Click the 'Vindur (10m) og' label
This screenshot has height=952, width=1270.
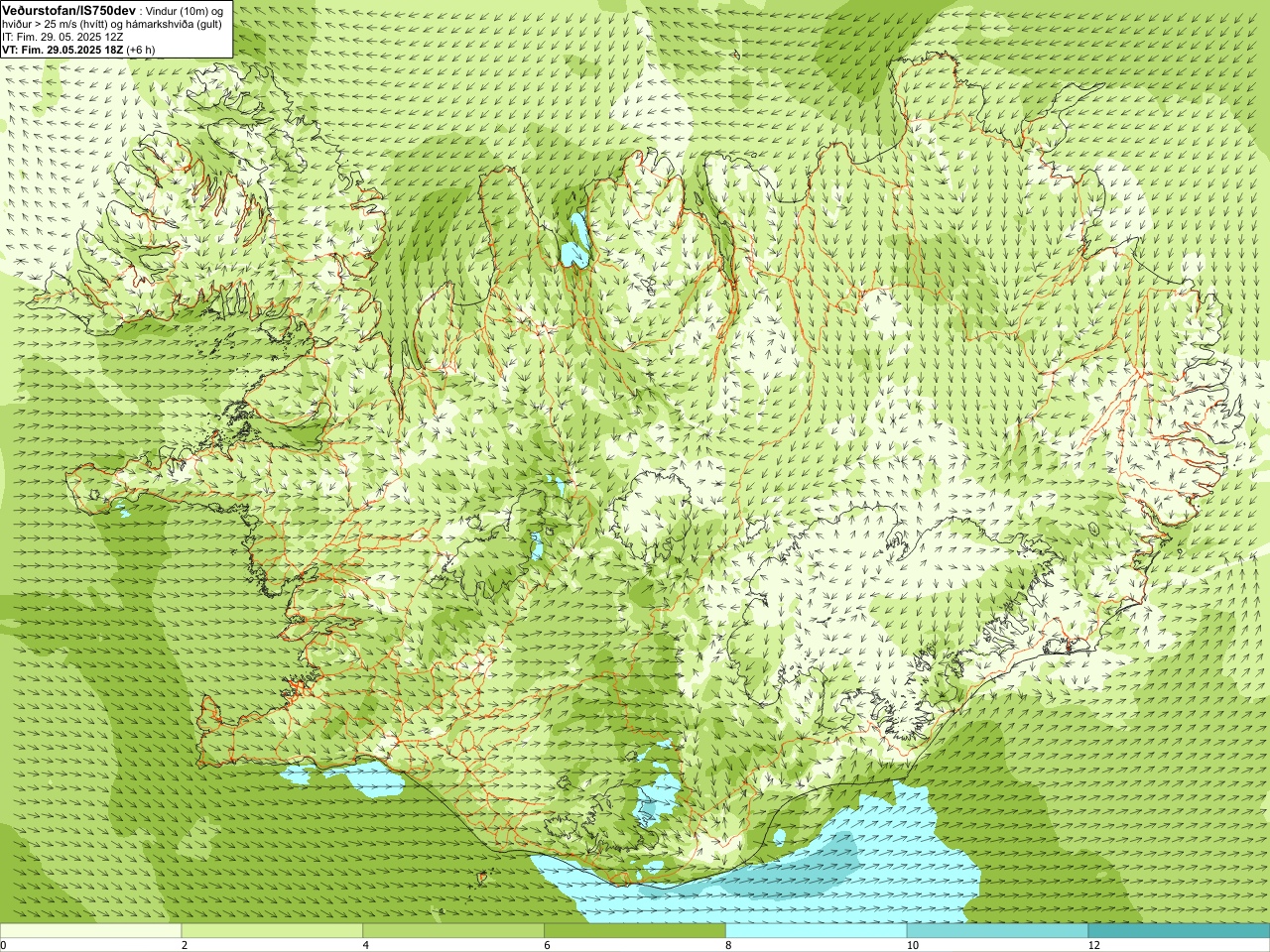point(186,11)
